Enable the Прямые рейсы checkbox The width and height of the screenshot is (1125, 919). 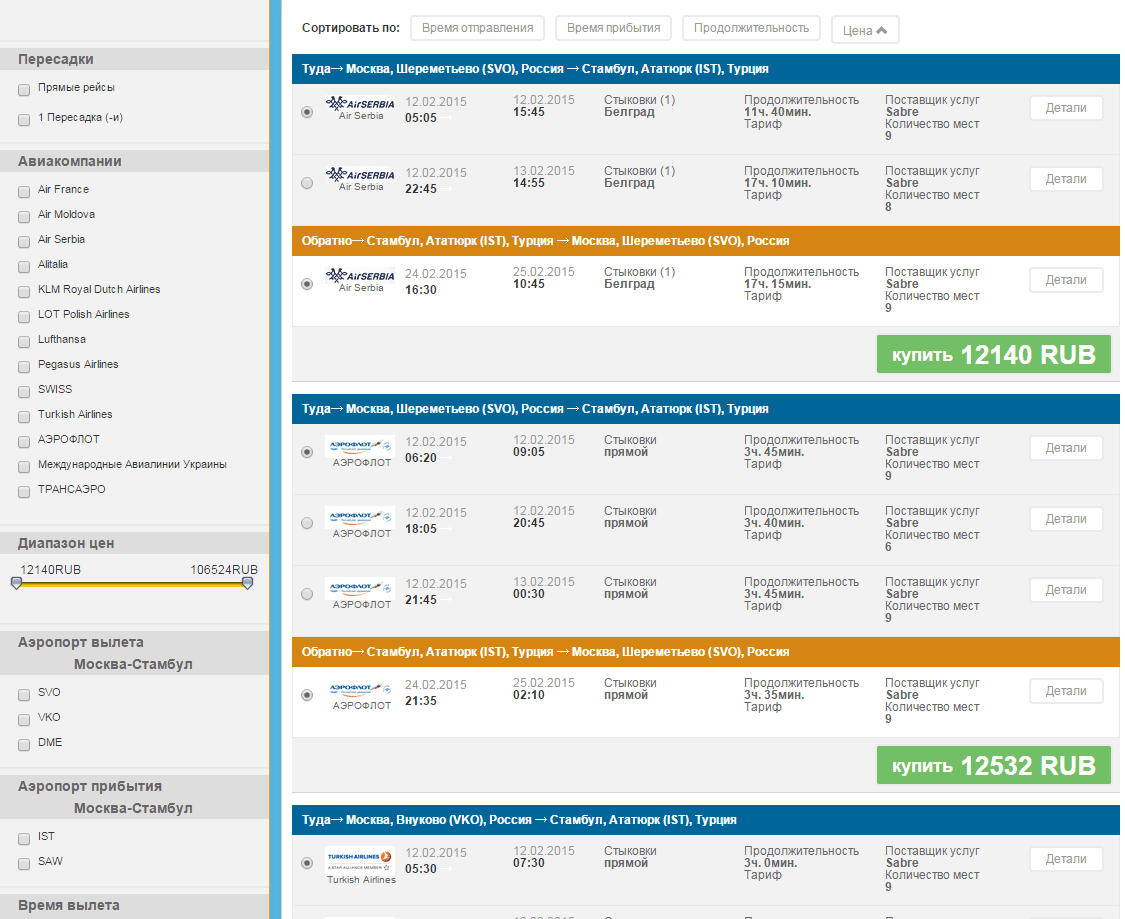click(24, 90)
